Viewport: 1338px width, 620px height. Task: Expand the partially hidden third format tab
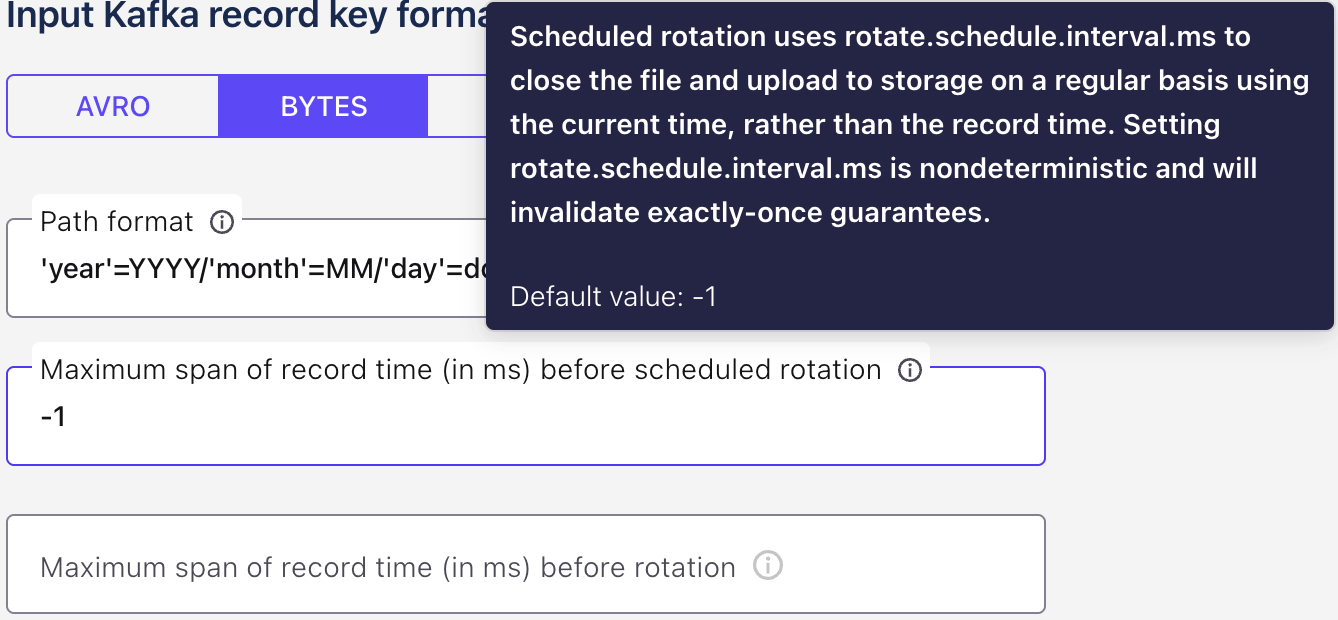(455, 105)
